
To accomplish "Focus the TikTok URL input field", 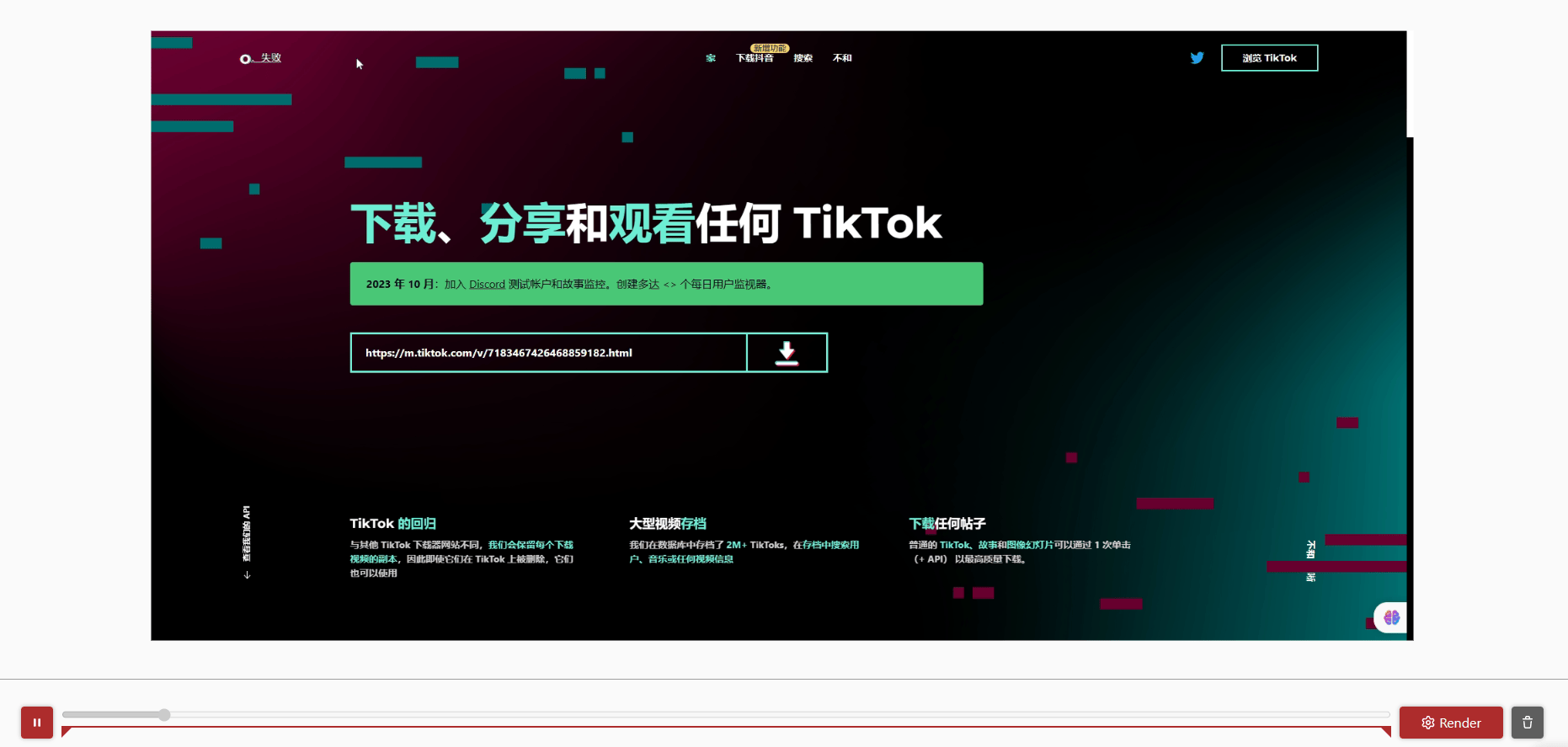I will click(x=548, y=353).
